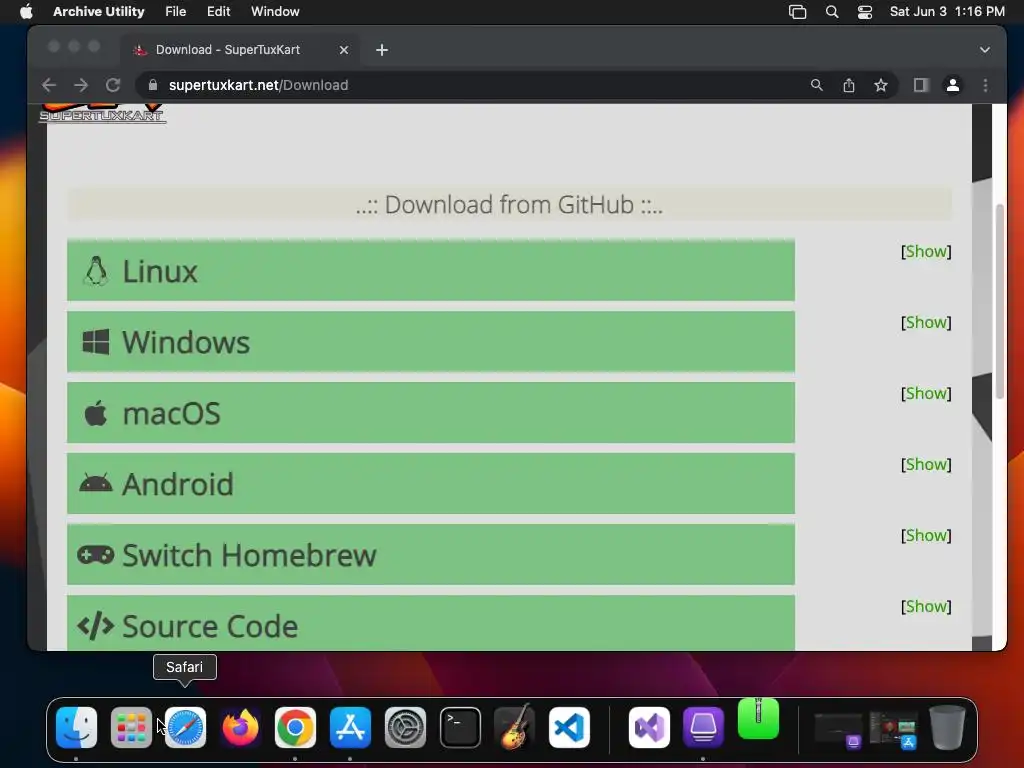Open the Archive Utility menu
Image resolution: width=1024 pixels, height=768 pixels.
point(99,12)
